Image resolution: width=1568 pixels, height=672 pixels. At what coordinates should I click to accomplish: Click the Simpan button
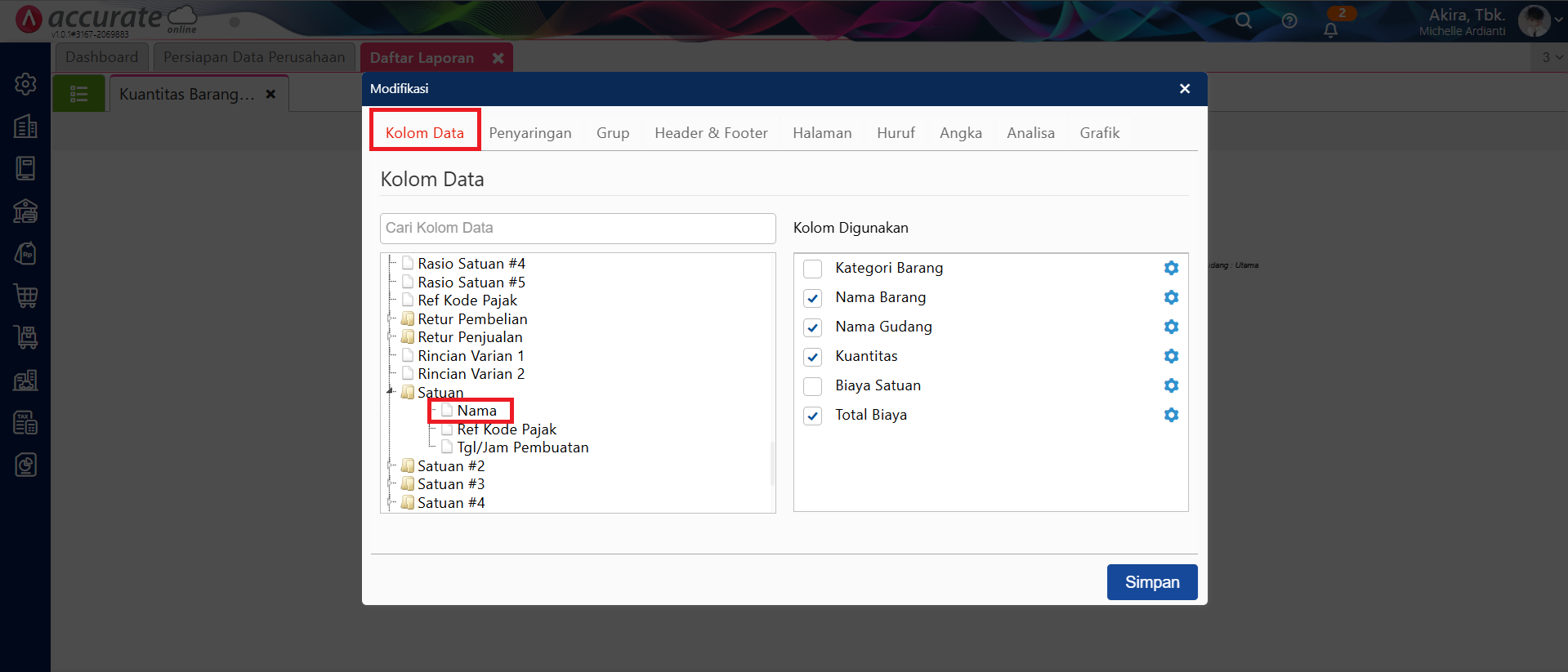pyautogui.click(x=1151, y=582)
